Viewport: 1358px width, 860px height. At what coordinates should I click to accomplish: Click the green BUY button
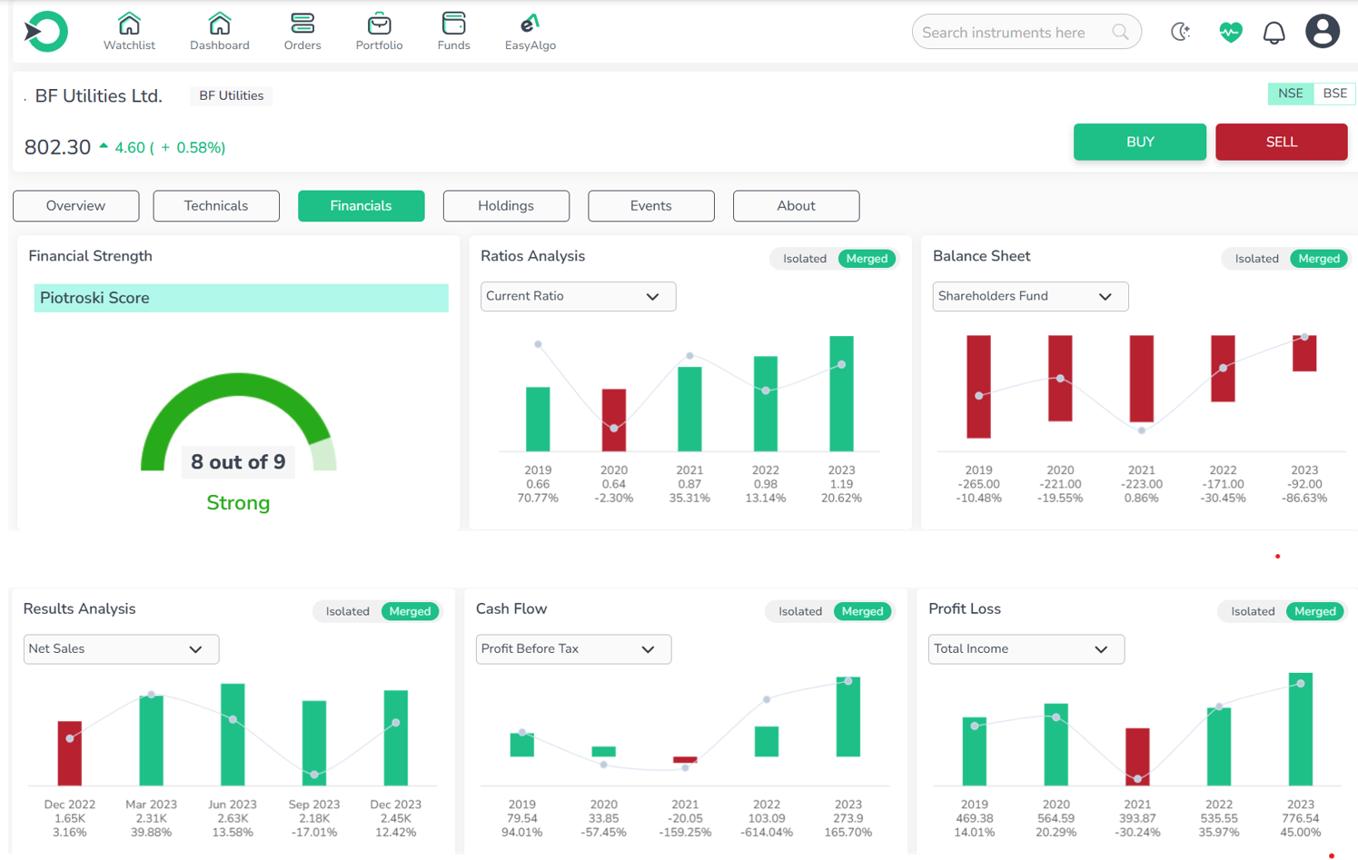(x=1140, y=142)
